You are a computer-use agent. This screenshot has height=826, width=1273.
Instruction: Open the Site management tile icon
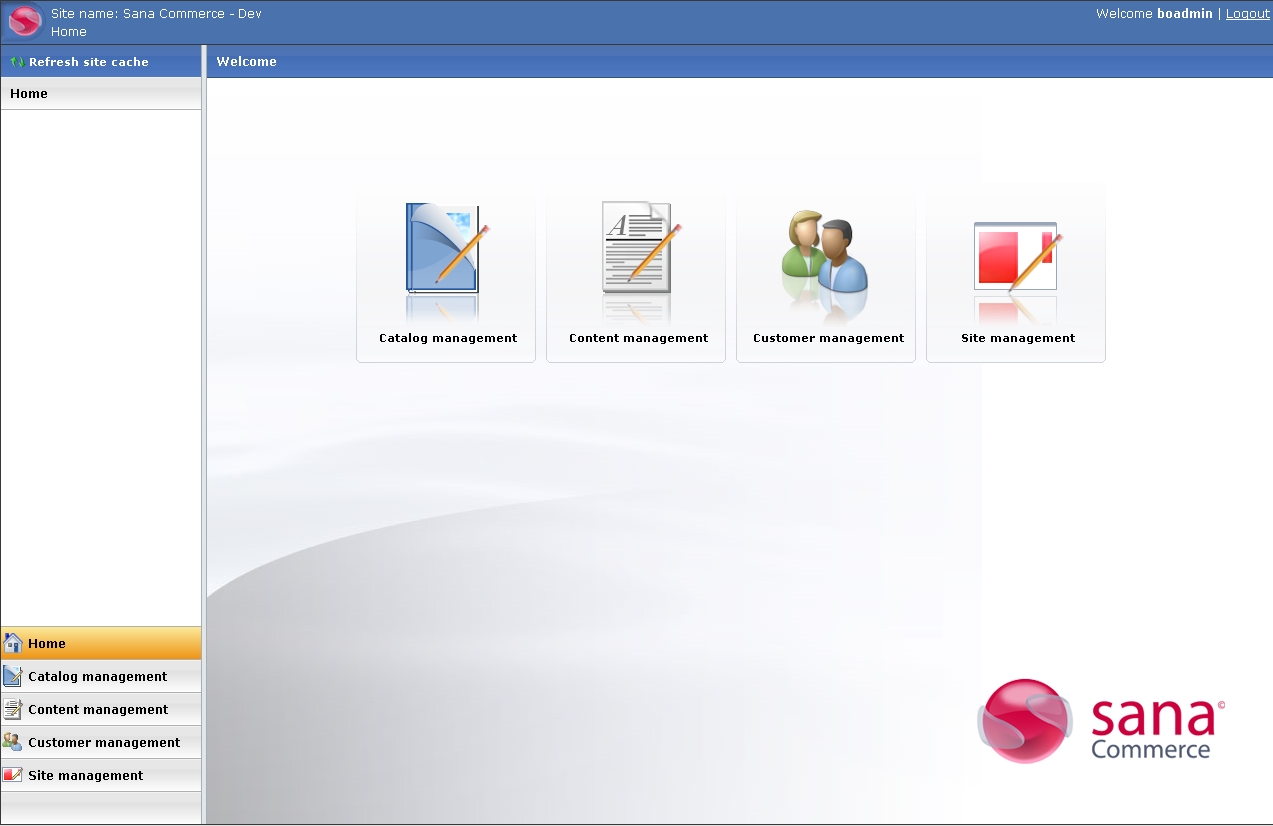click(1017, 256)
